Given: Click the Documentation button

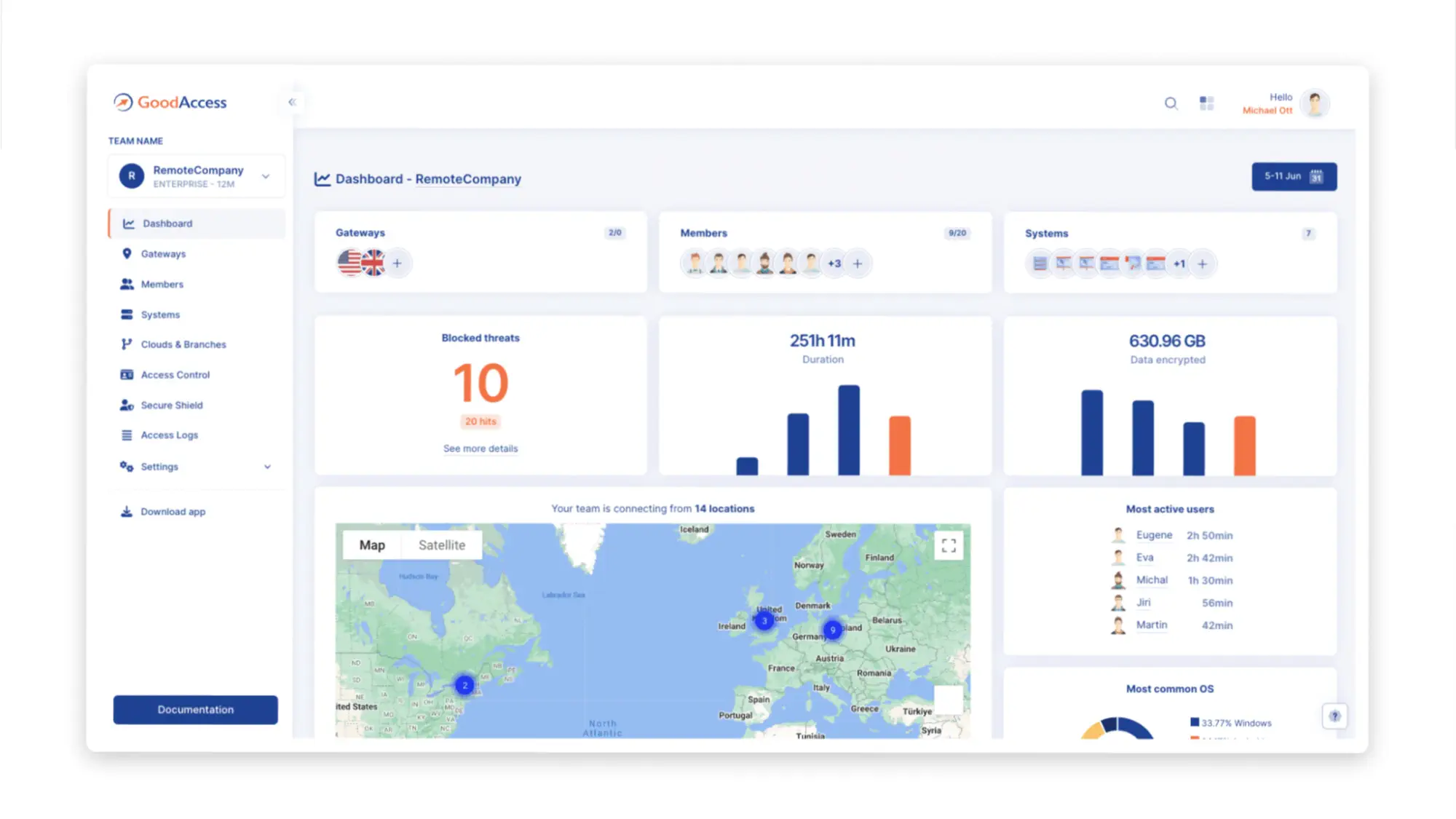Looking at the screenshot, I should tap(195, 710).
